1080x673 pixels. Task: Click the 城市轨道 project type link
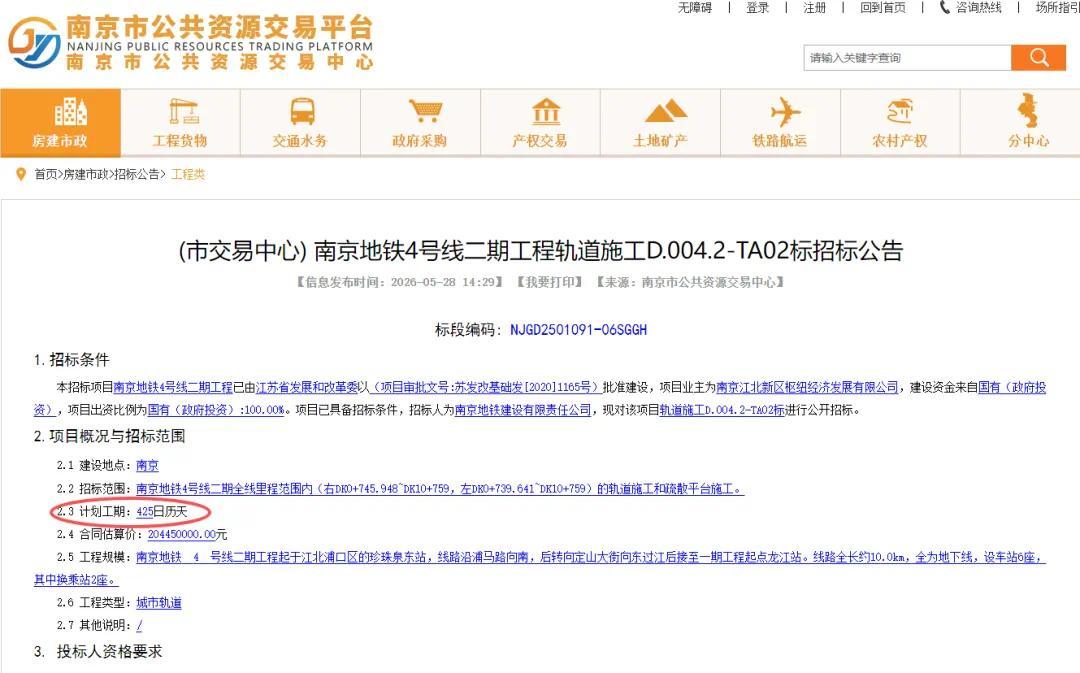[158, 603]
